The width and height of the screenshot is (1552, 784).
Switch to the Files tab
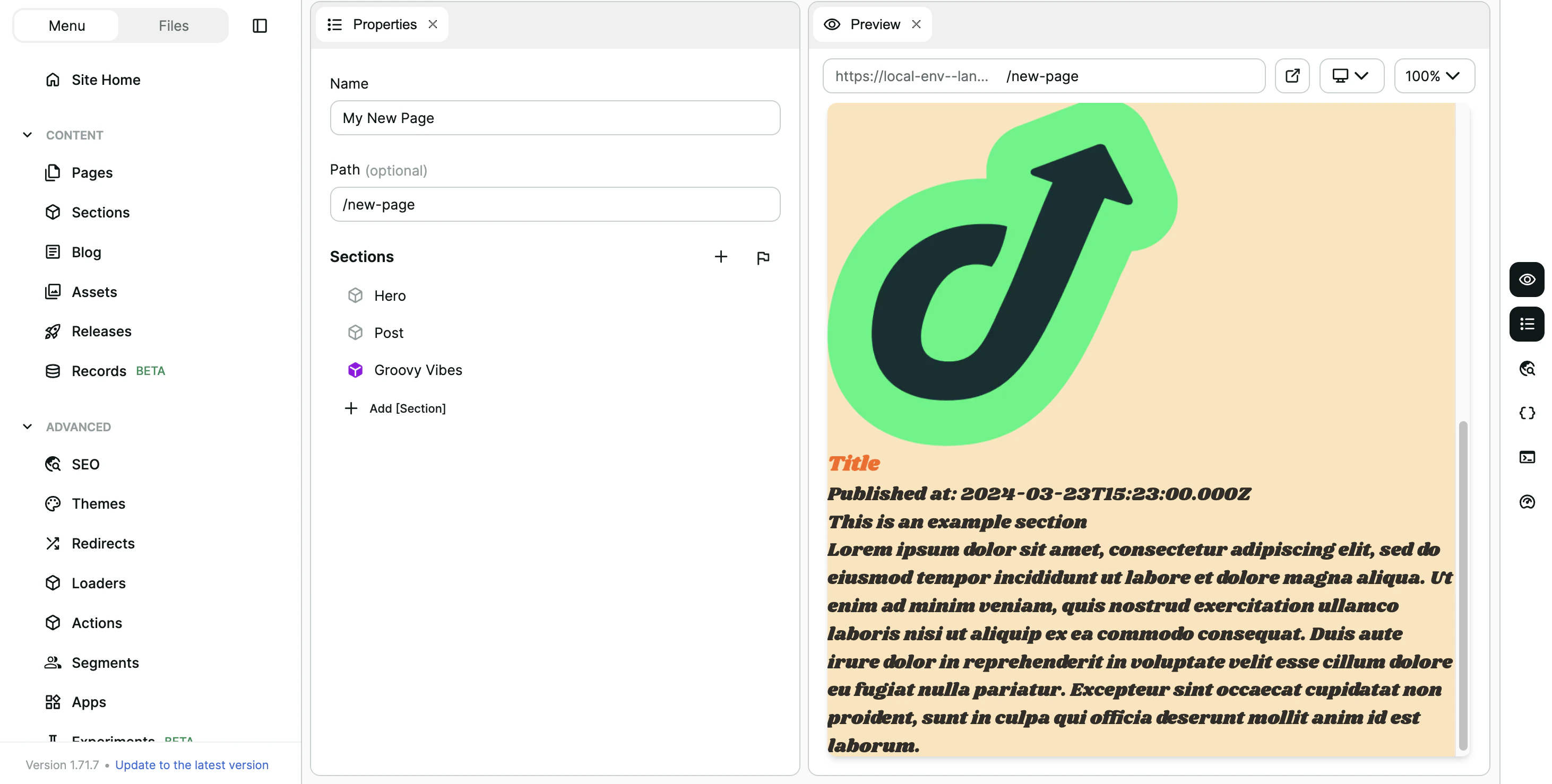(x=173, y=25)
